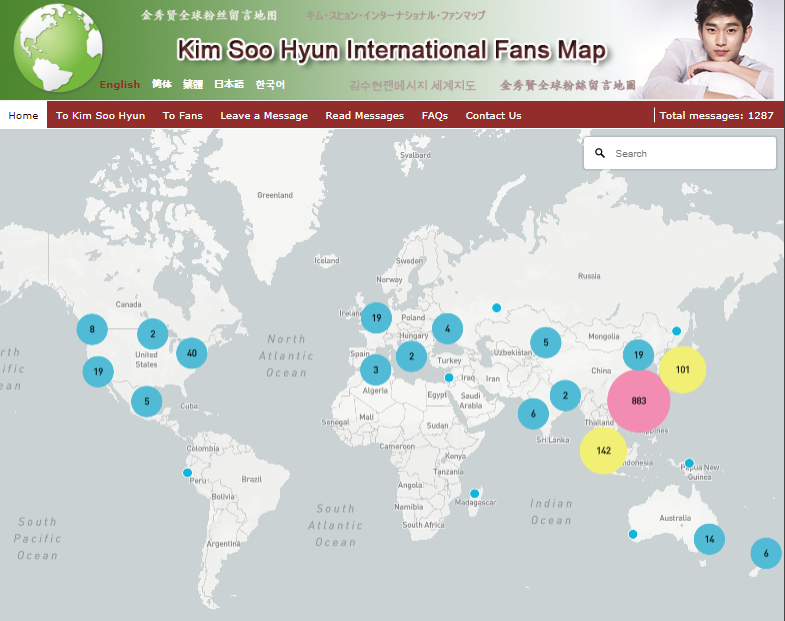The width and height of the screenshot is (785, 621).
Task: Open the 5 cluster near Uzbekistan
Action: 546,343
